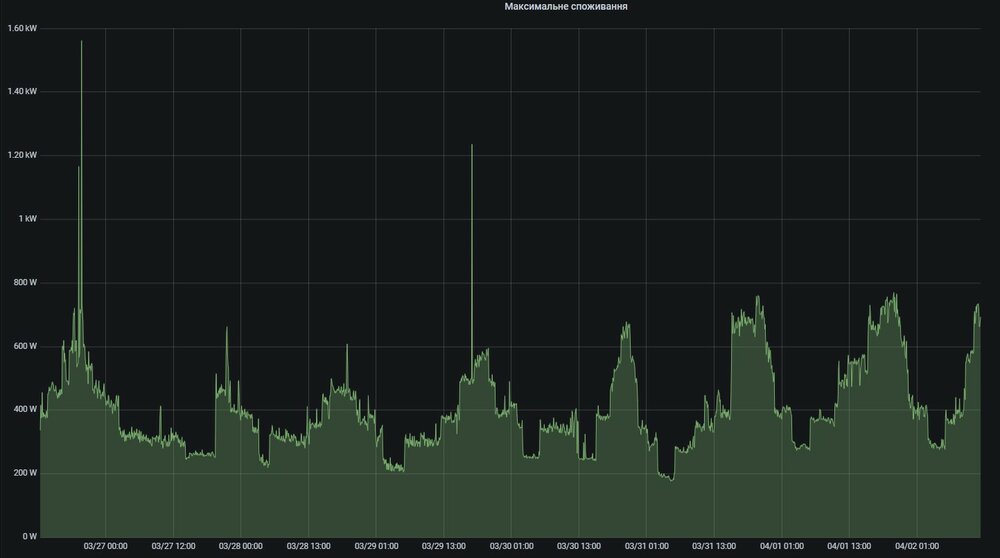Screen dimensions: 1000x558
Task: Click the 03/31 13:00 time axis label
Action: tap(714, 546)
